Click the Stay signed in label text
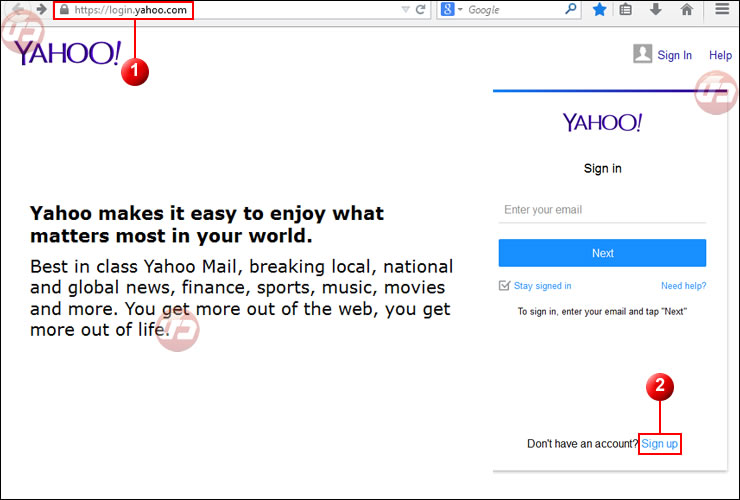Image resolution: width=740 pixels, height=500 pixels. [542, 286]
